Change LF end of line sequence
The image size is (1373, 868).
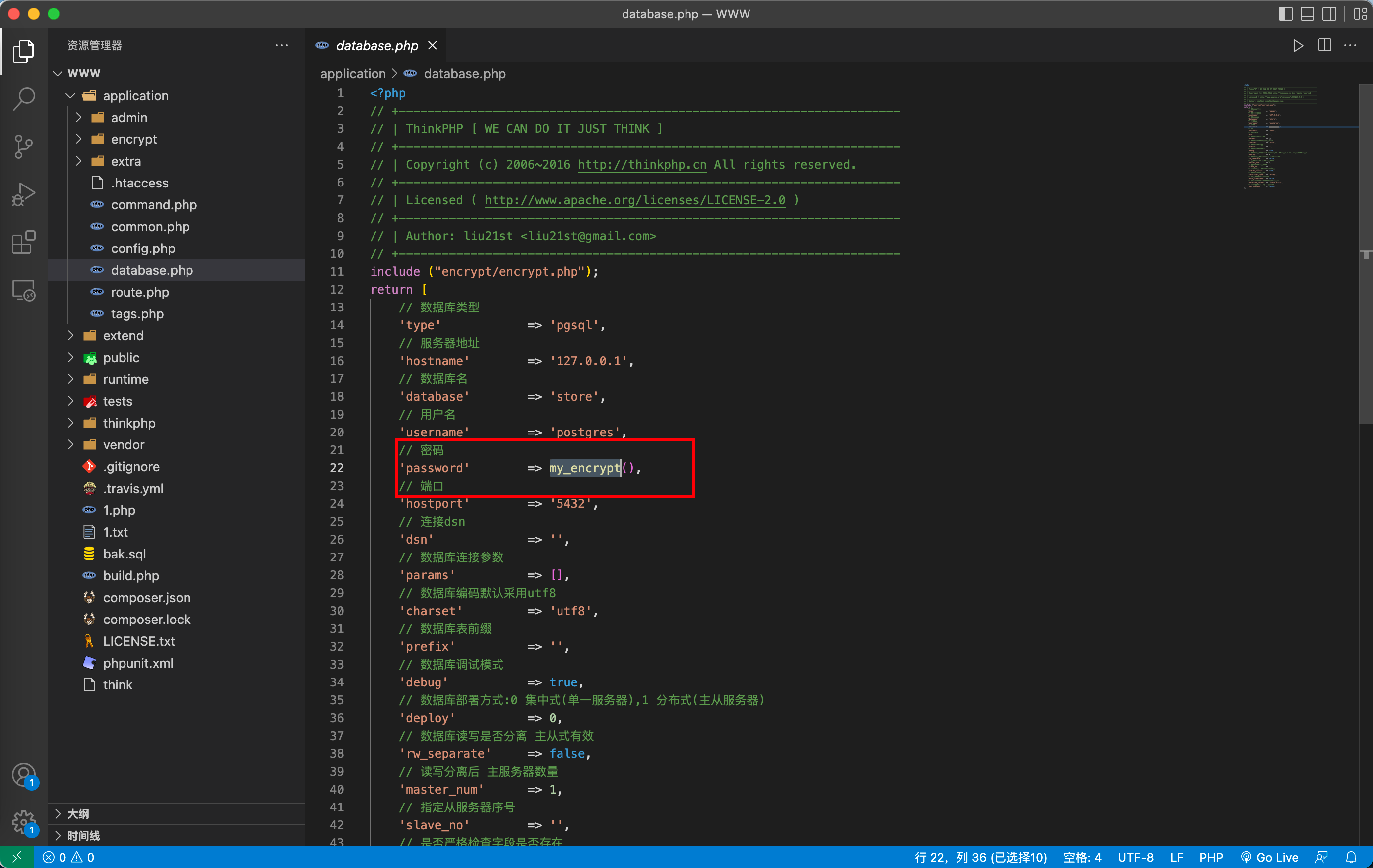[1176, 857]
